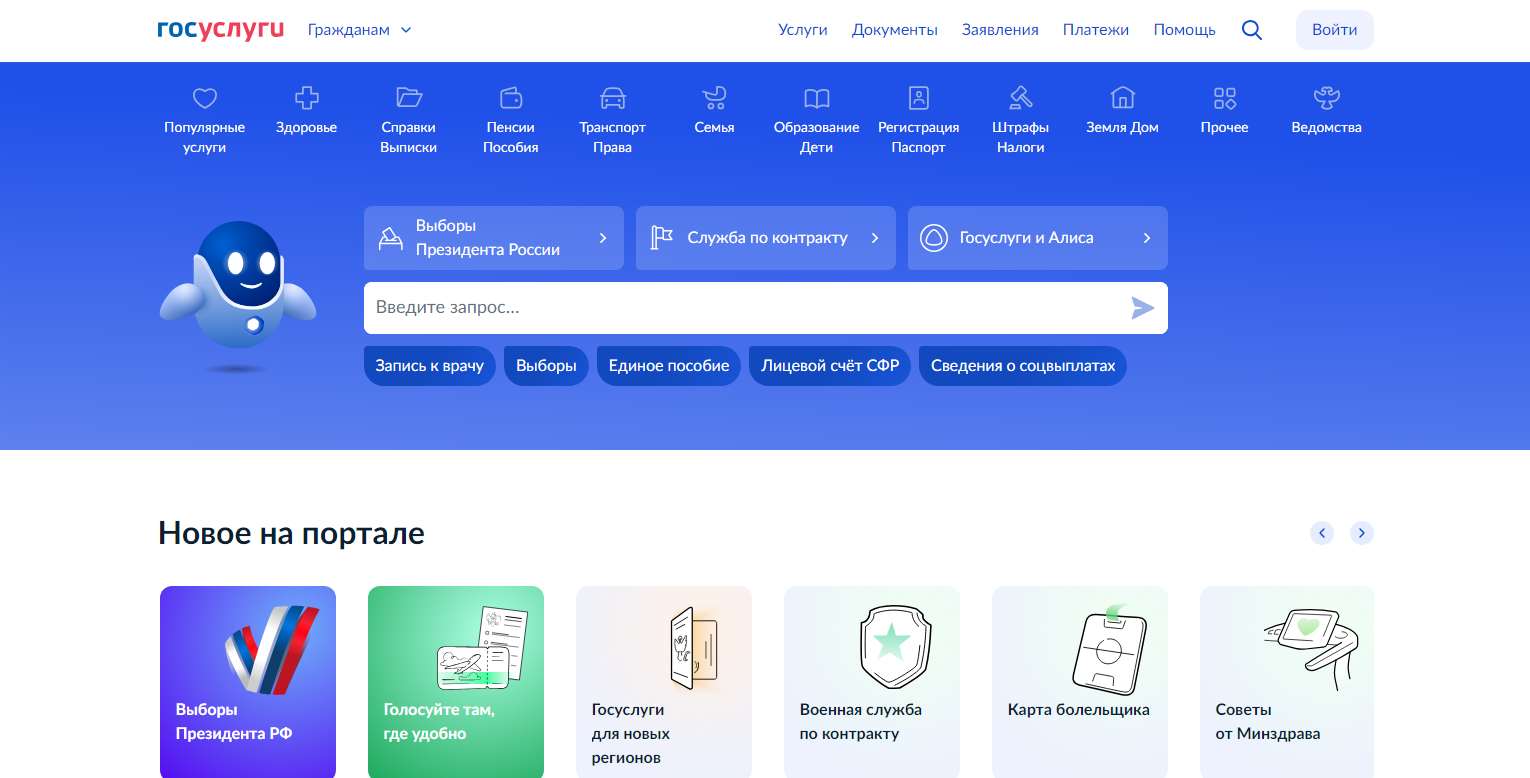Open the Земля Дом house icon
This screenshot has height=778, width=1530.
tap(1123, 98)
